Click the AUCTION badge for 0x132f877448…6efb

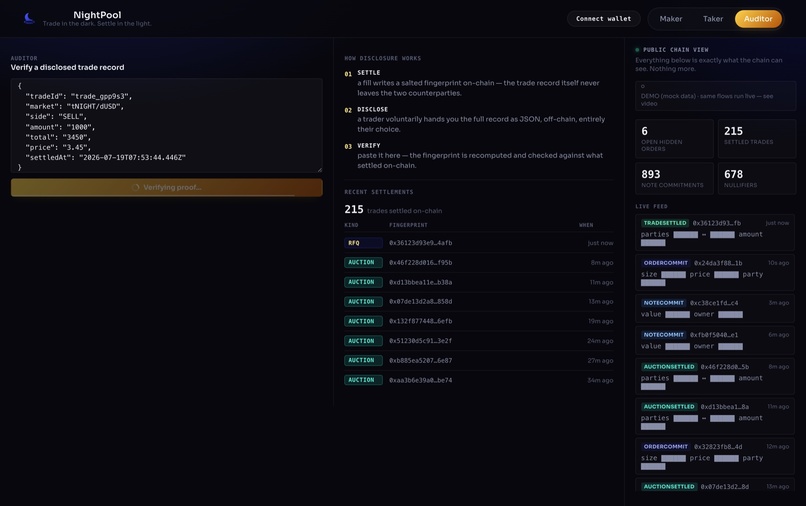point(363,321)
